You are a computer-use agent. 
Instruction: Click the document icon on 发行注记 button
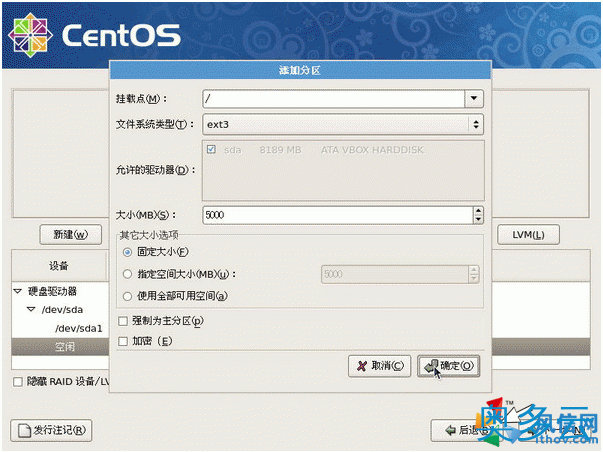(x=25, y=430)
